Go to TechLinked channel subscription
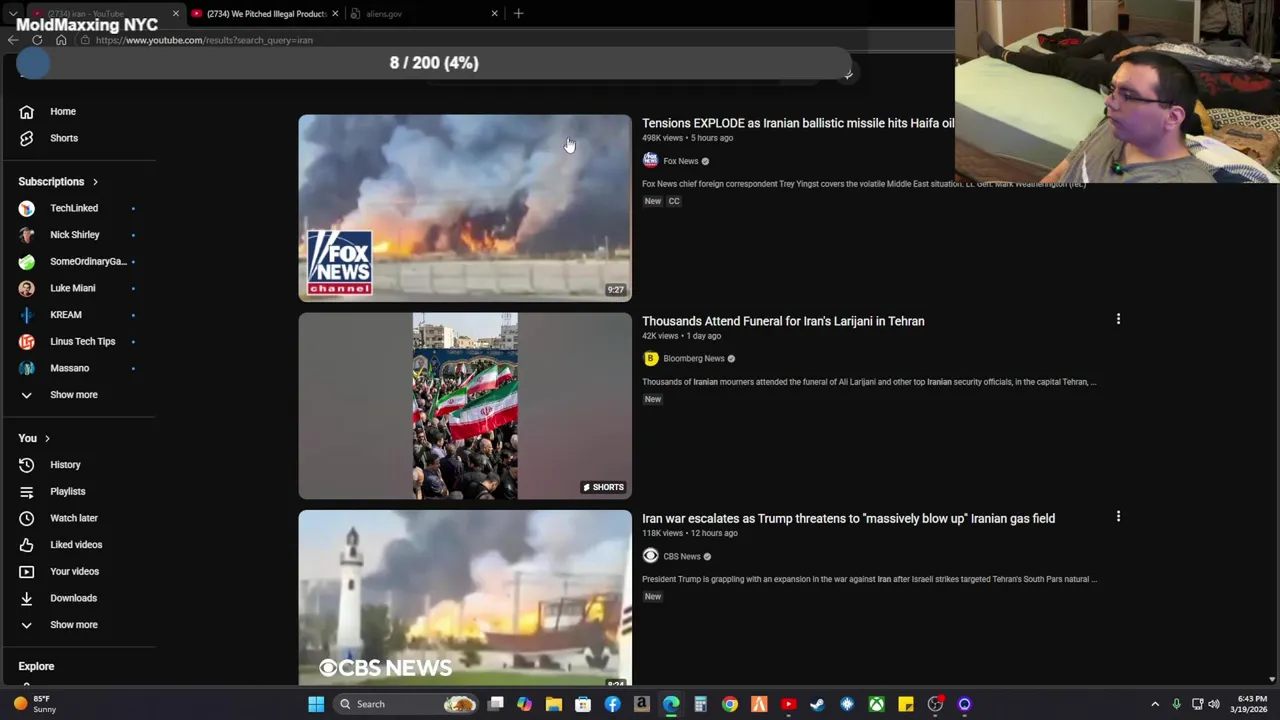The height and width of the screenshot is (720, 1280). coord(74,208)
